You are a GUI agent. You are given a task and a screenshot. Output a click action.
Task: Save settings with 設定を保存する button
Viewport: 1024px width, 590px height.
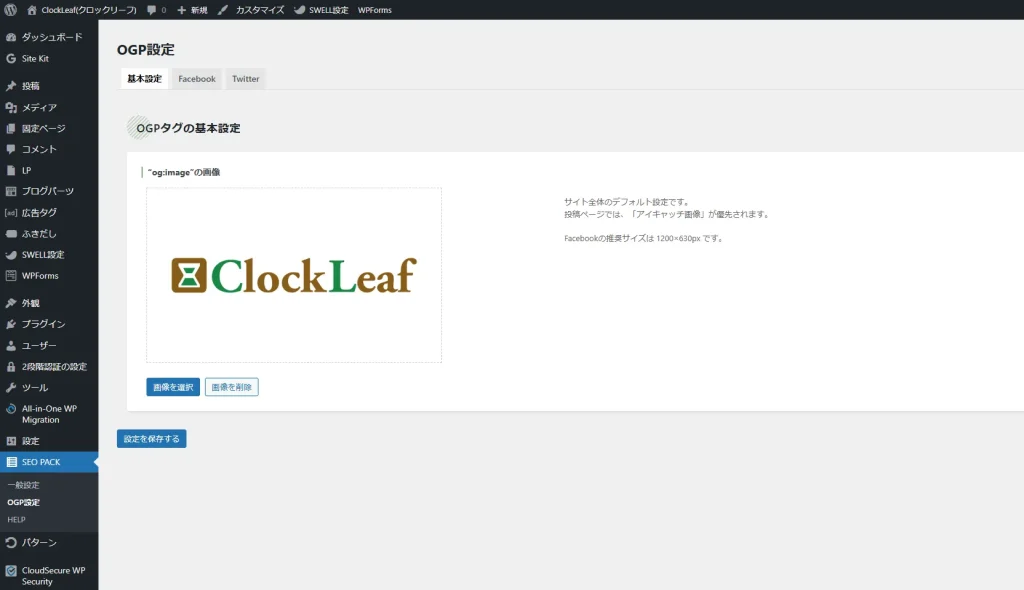[x=151, y=439]
